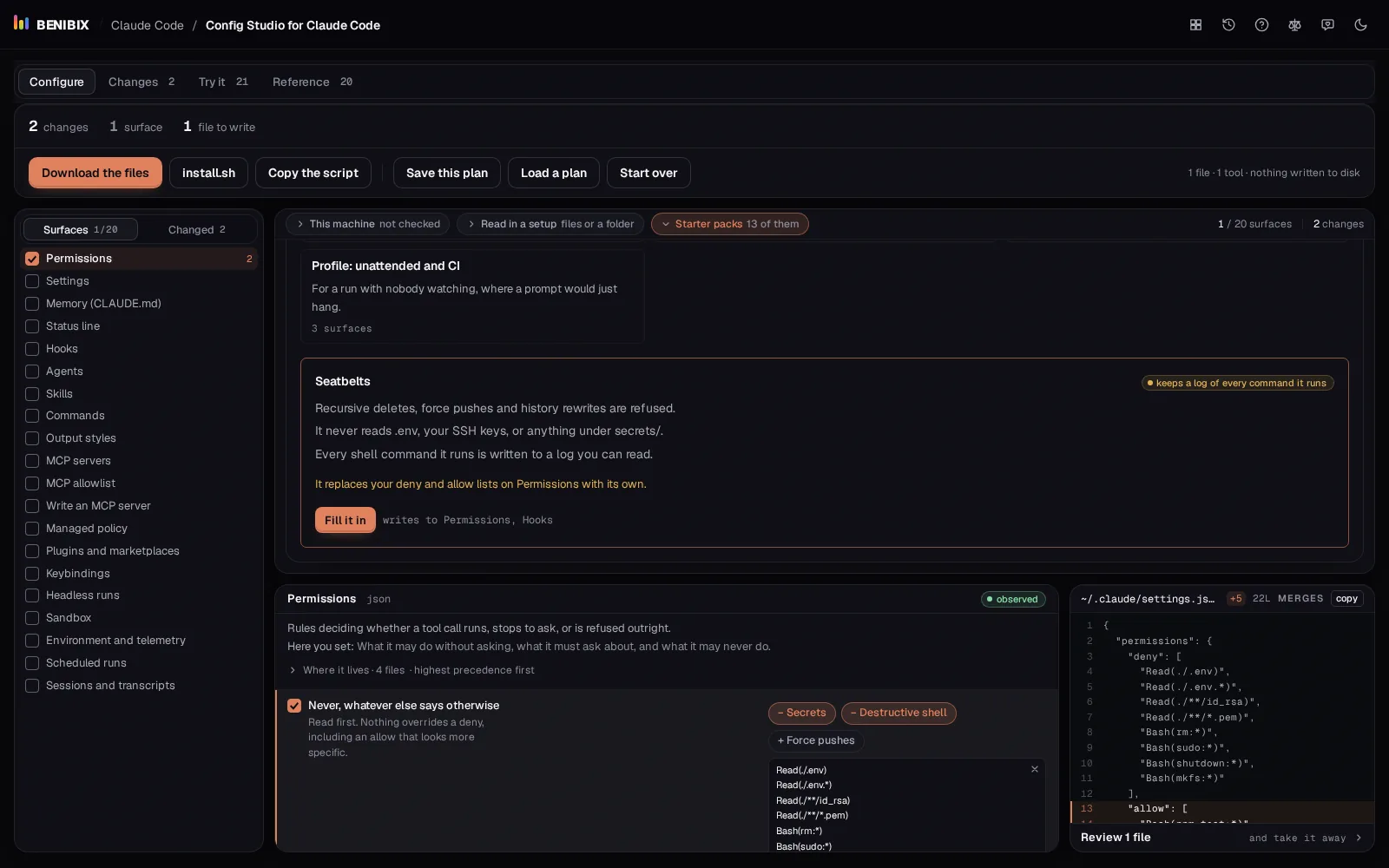Click Copy the script
1389x868 pixels.
tap(313, 173)
